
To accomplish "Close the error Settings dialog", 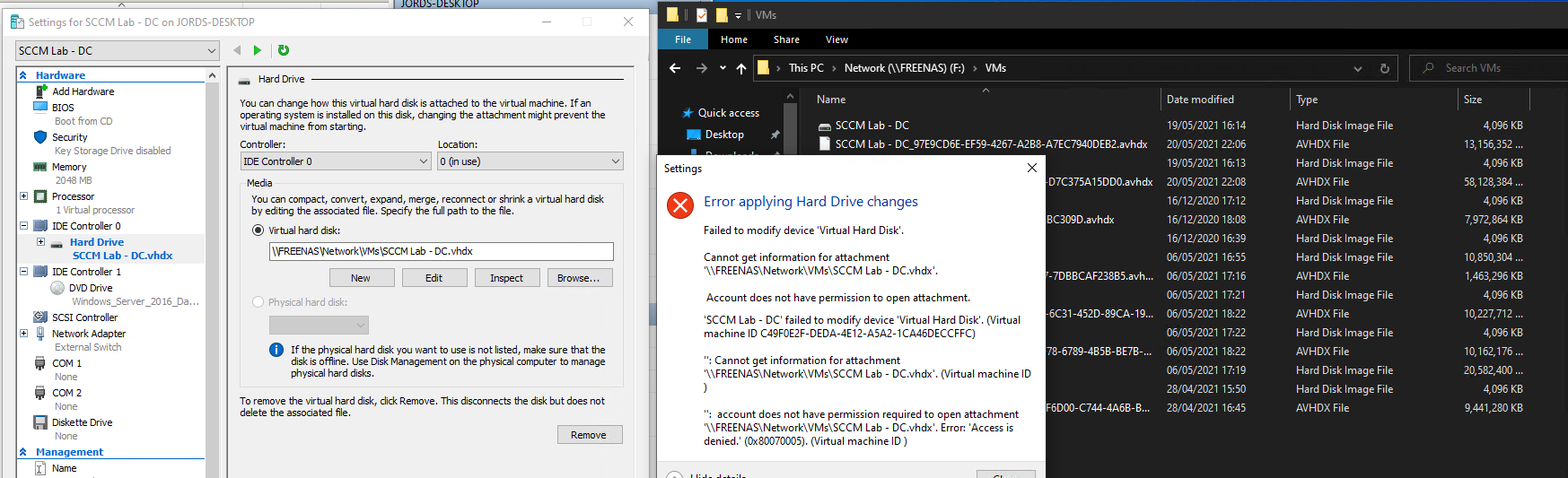I will pos(1032,168).
